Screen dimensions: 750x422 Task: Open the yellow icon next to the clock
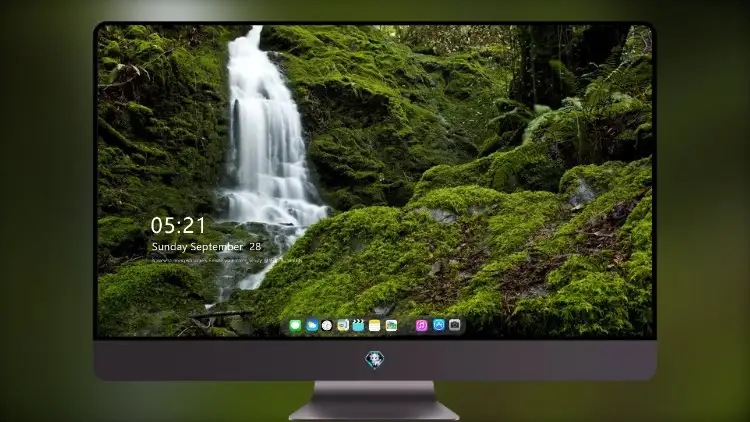click(342, 326)
